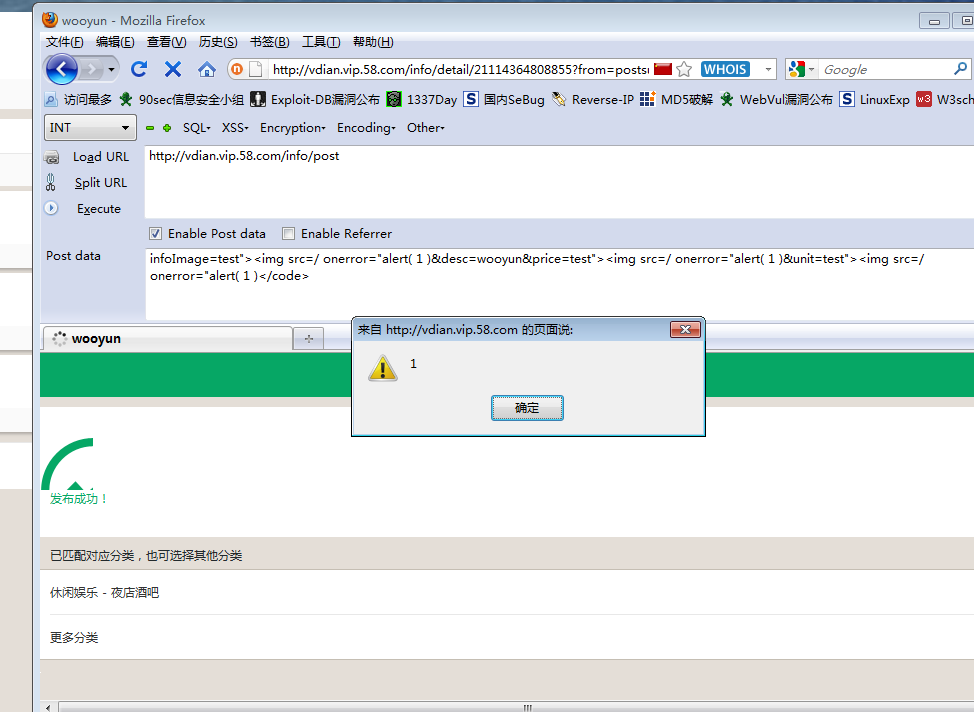Click Load URL in HackBar

(88, 157)
